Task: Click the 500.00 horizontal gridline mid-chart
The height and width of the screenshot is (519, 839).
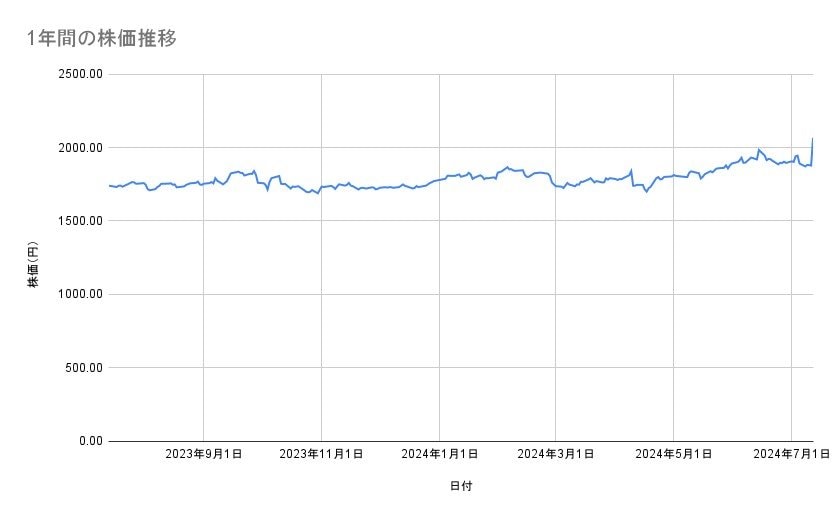Action: coord(460,367)
